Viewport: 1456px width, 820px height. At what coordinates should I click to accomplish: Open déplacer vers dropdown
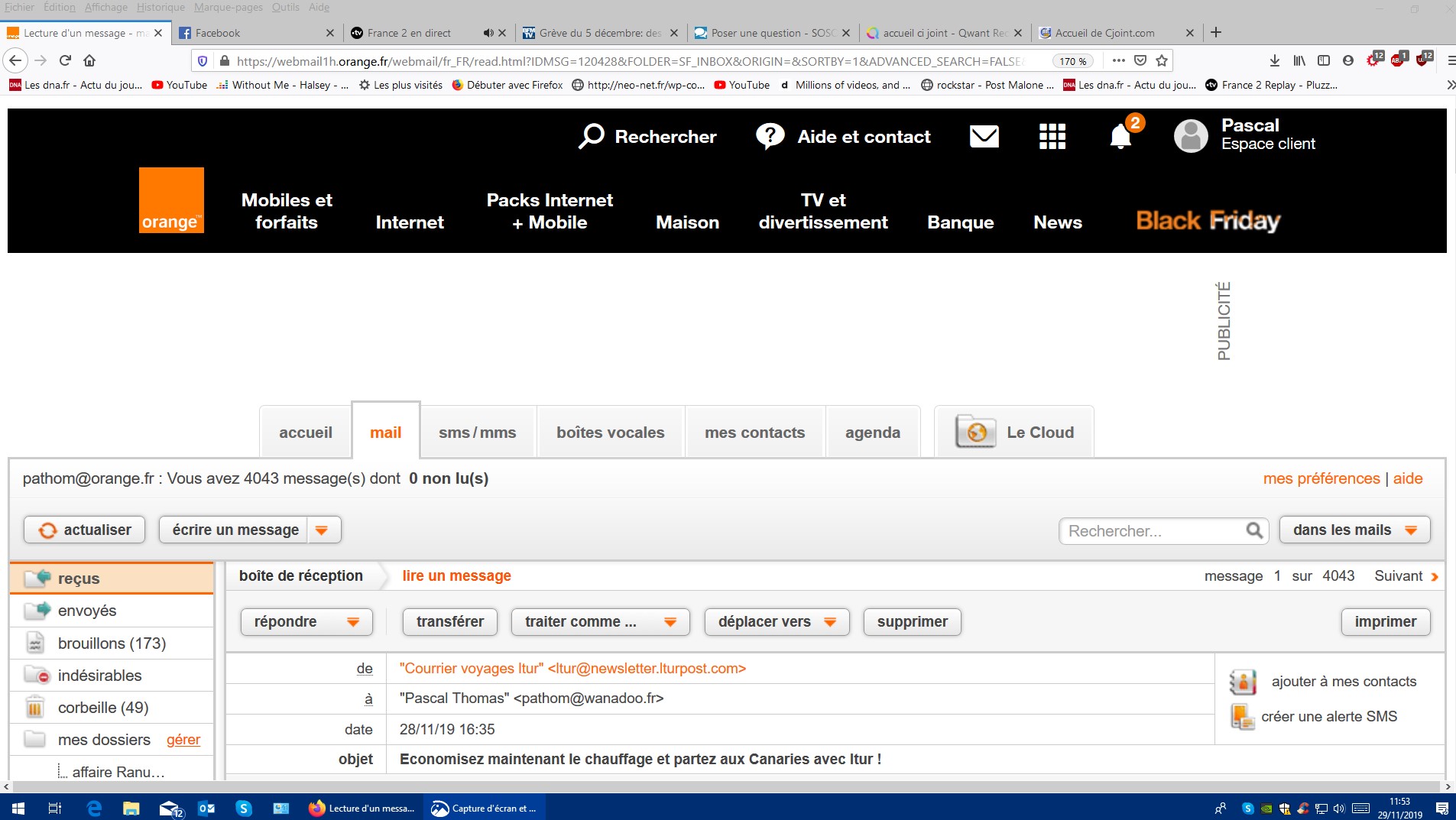(x=777, y=622)
